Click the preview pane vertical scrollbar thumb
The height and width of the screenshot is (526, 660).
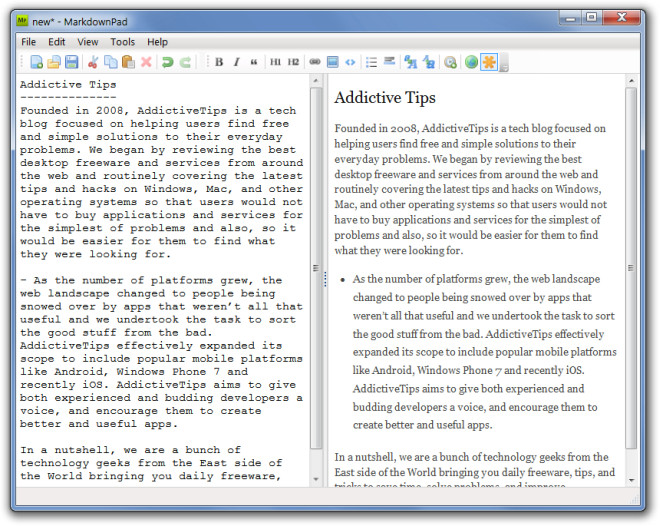(631, 268)
